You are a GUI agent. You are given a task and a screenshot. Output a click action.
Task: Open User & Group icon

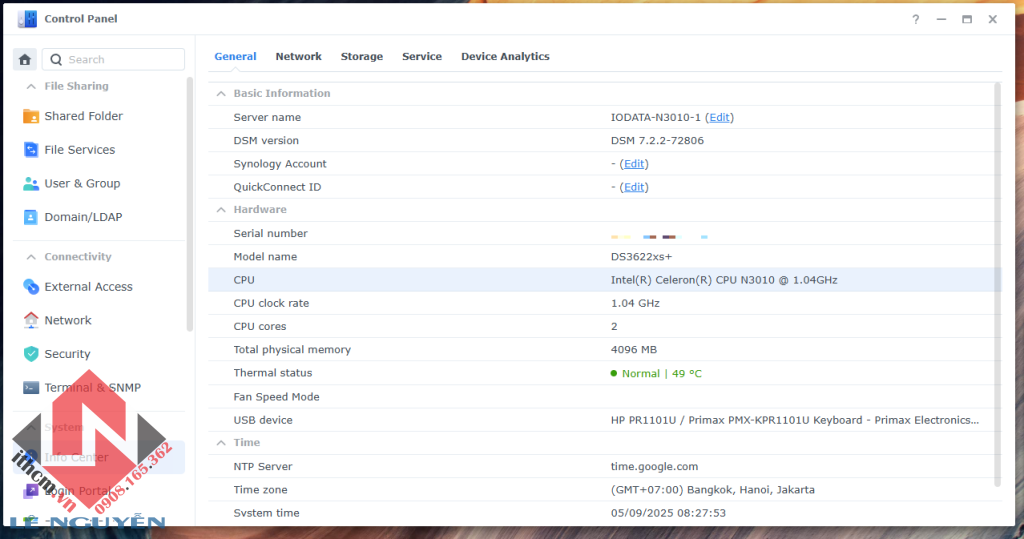[x=31, y=184]
